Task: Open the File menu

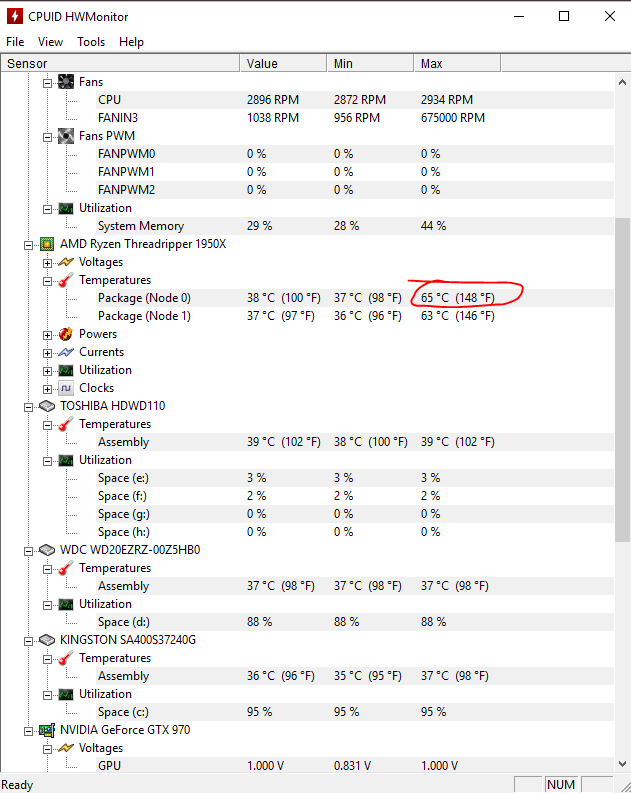Action: pos(15,42)
